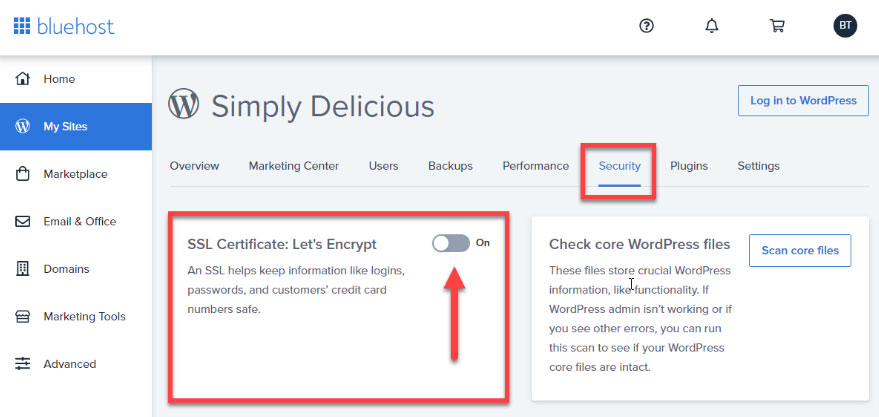Click the Advanced sliders icon
879x417 pixels.
pyautogui.click(x=22, y=364)
